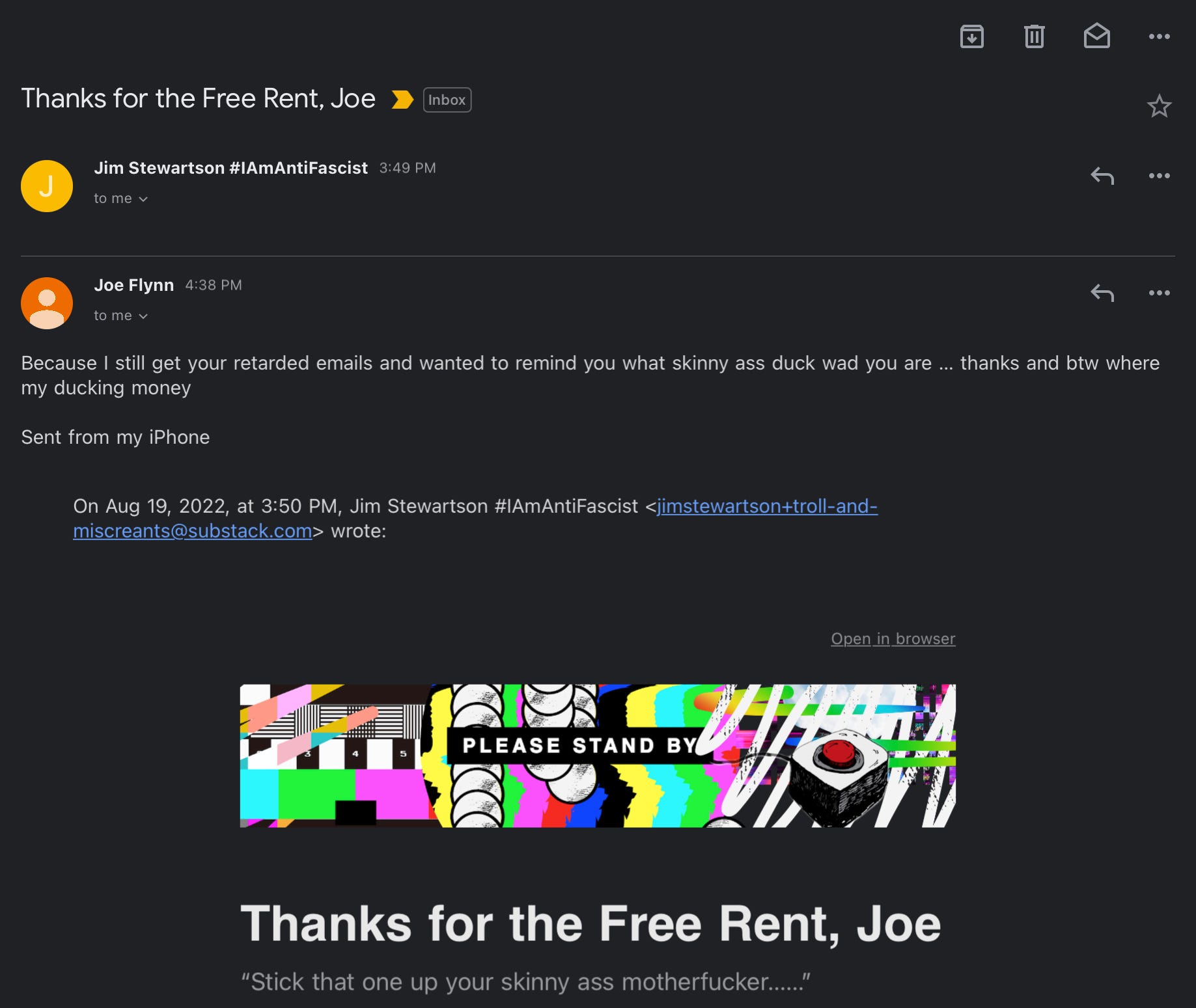Image resolution: width=1196 pixels, height=1008 pixels.
Task: Archive this email conversation
Action: coord(971,36)
